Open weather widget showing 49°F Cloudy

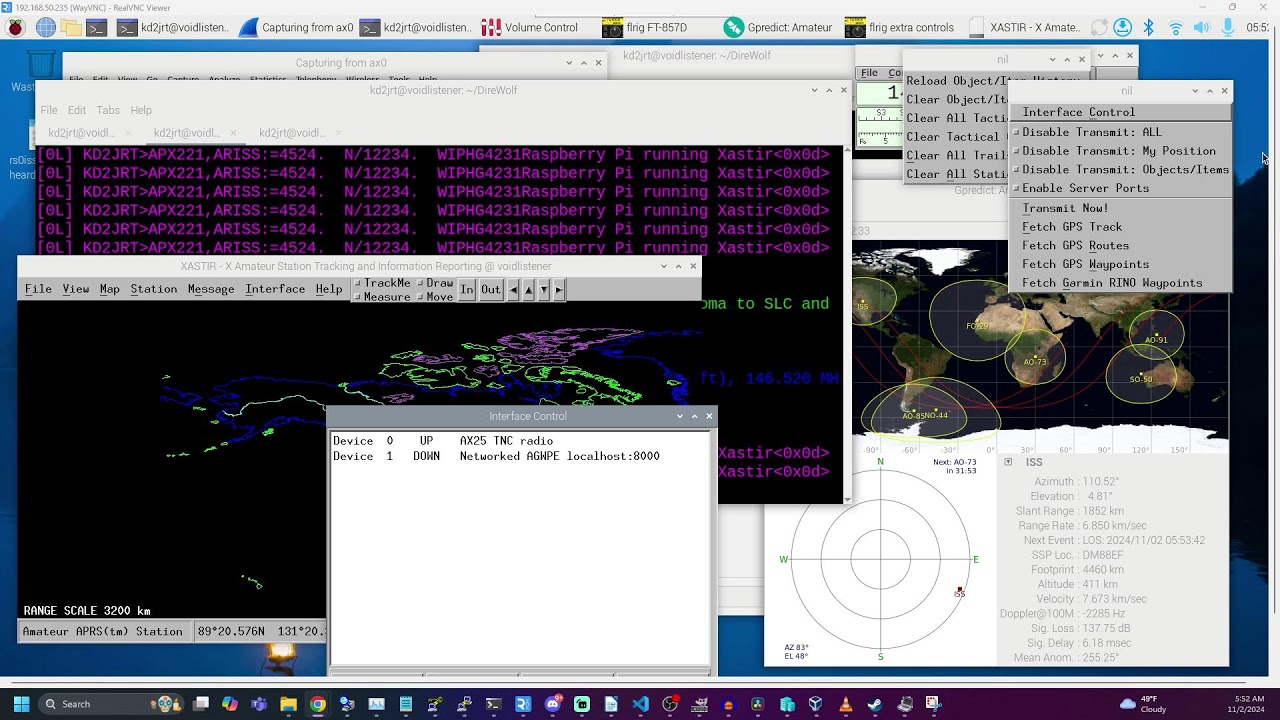[1143, 704]
